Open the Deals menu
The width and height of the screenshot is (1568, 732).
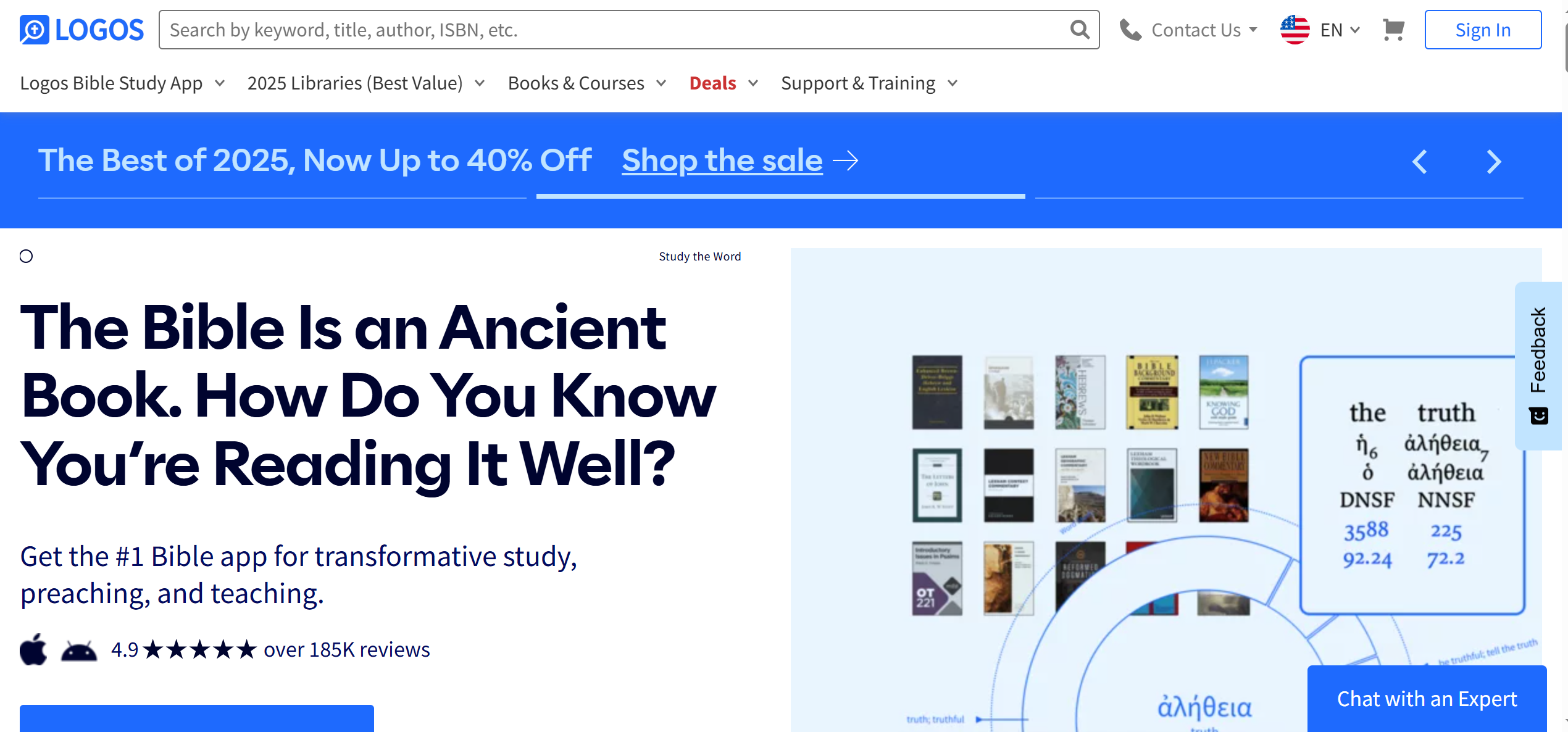724,83
